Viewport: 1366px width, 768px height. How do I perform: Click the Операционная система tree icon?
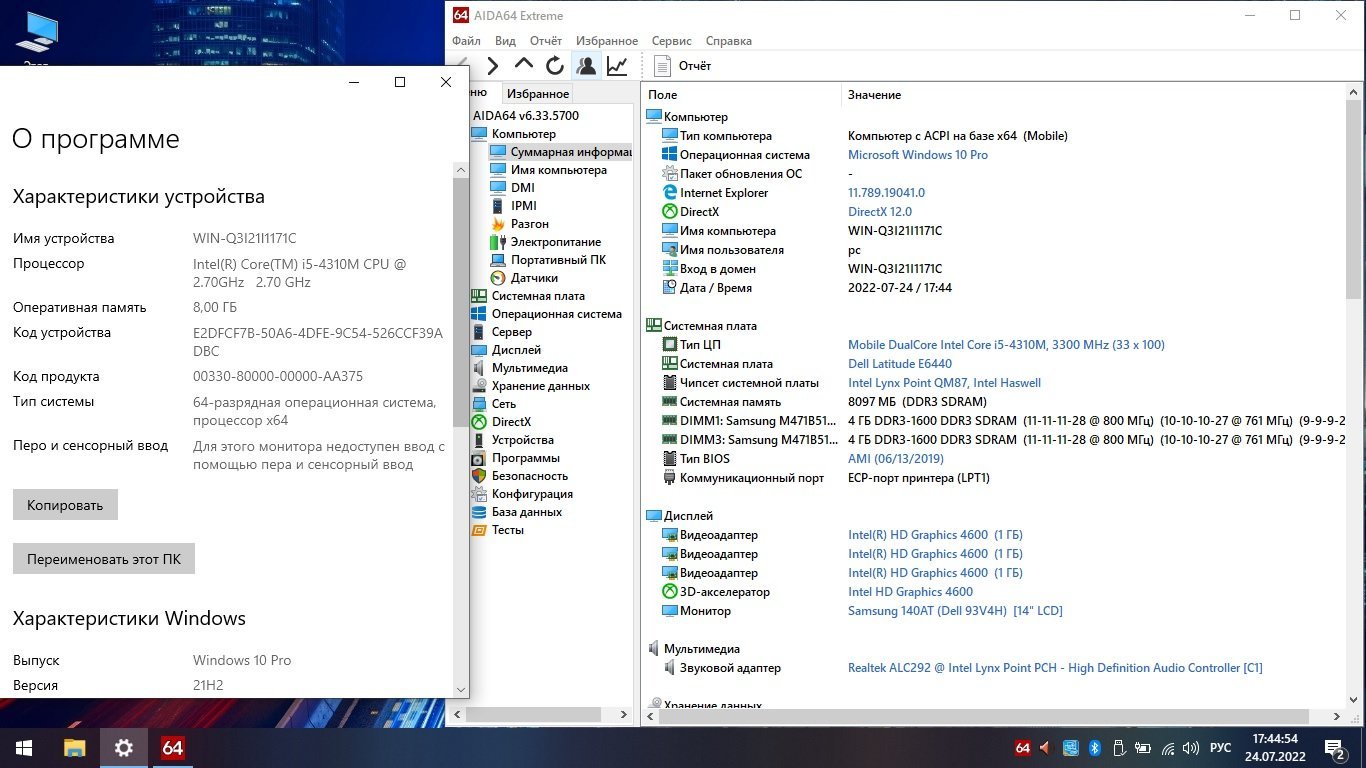(479, 314)
